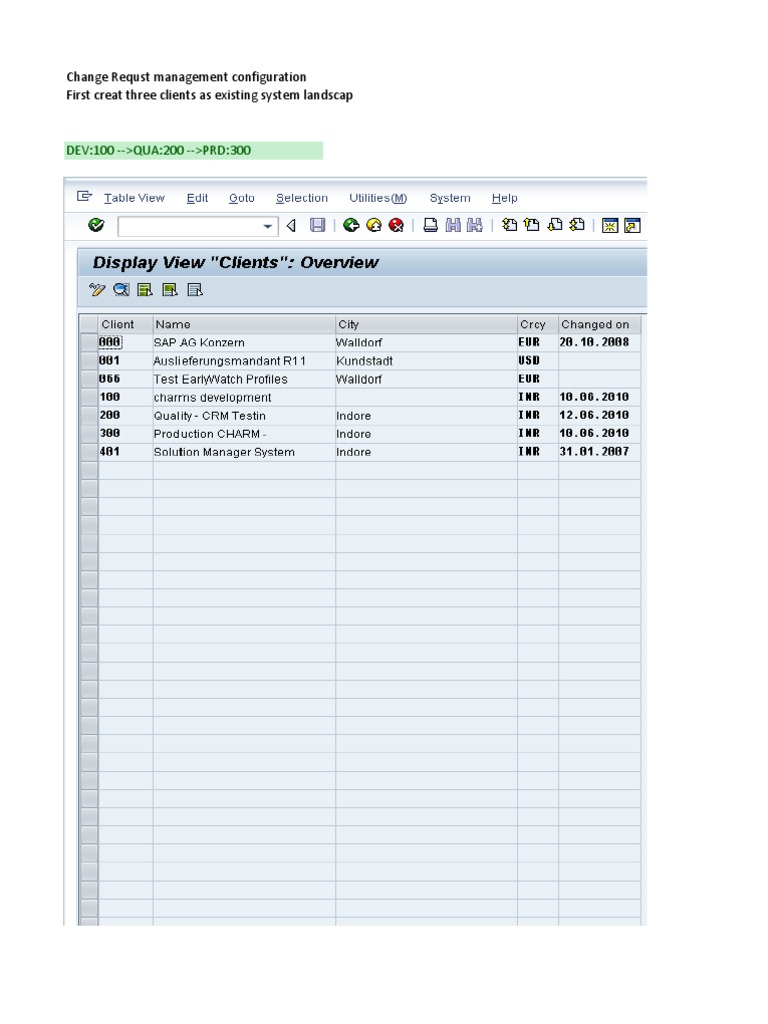Click the Find binoculars icon
768x1024 pixels.
(453, 225)
